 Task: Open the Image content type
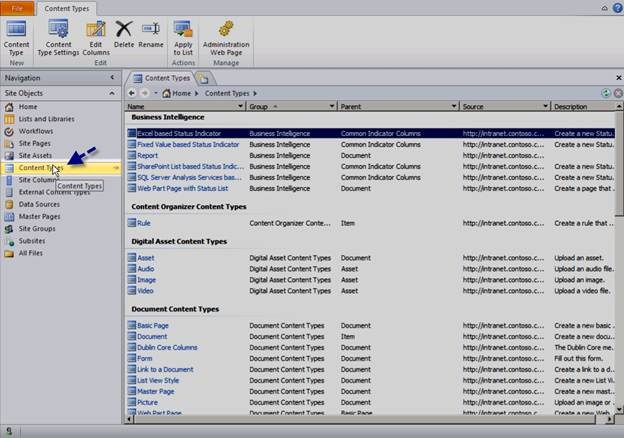click(x=146, y=280)
